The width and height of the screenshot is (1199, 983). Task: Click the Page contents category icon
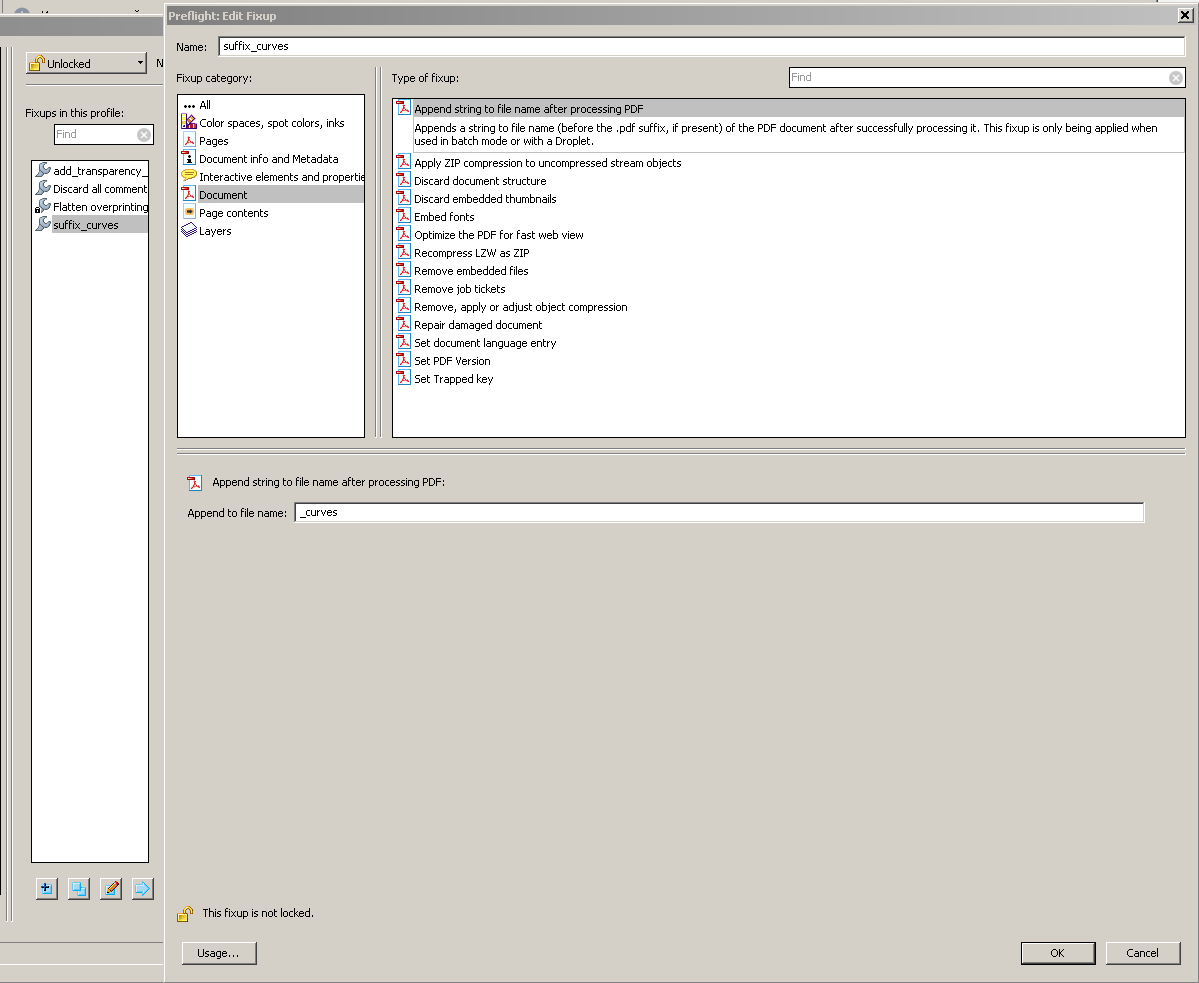189,212
